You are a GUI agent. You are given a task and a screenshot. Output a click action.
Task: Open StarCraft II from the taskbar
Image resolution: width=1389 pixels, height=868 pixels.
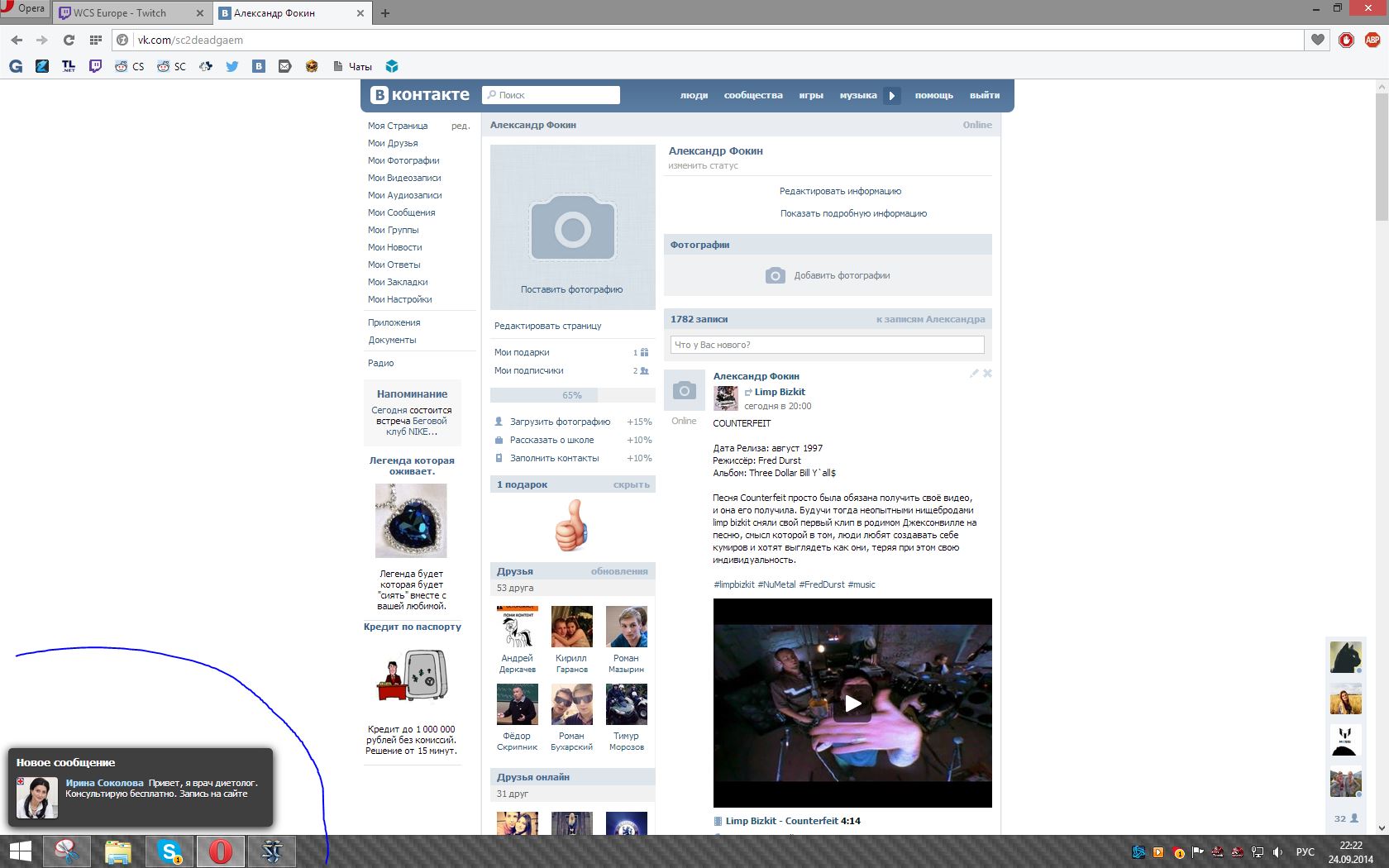pyautogui.click(x=272, y=851)
